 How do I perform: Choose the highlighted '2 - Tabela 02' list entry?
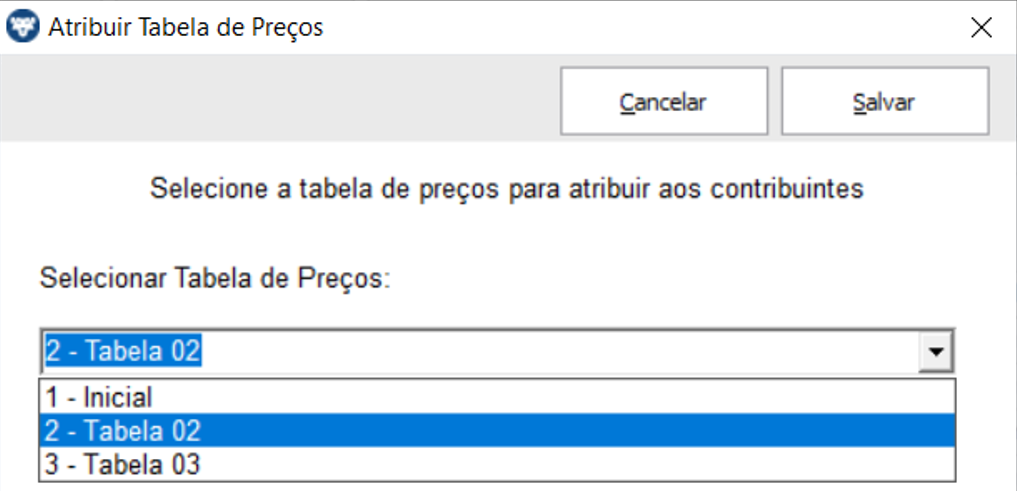click(x=497, y=431)
